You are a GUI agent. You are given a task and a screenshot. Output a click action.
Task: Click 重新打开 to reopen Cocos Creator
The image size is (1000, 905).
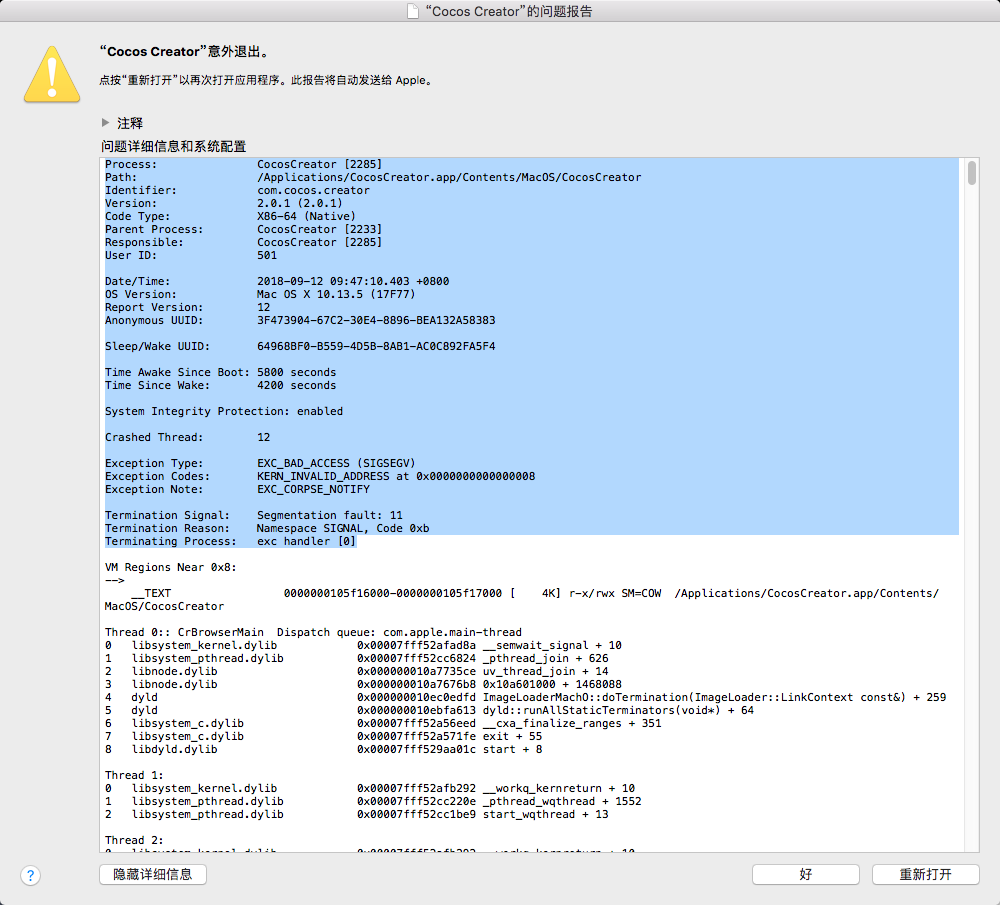(x=925, y=874)
